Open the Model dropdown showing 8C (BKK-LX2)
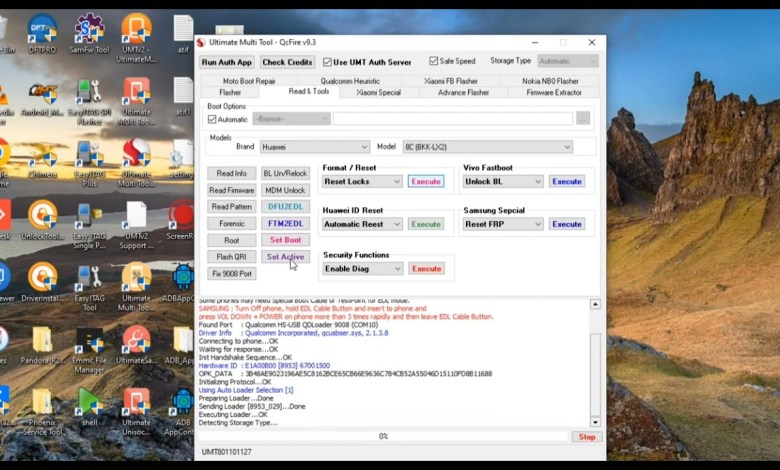The height and width of the screenshot is (470, 780). [x=487, y=147]
